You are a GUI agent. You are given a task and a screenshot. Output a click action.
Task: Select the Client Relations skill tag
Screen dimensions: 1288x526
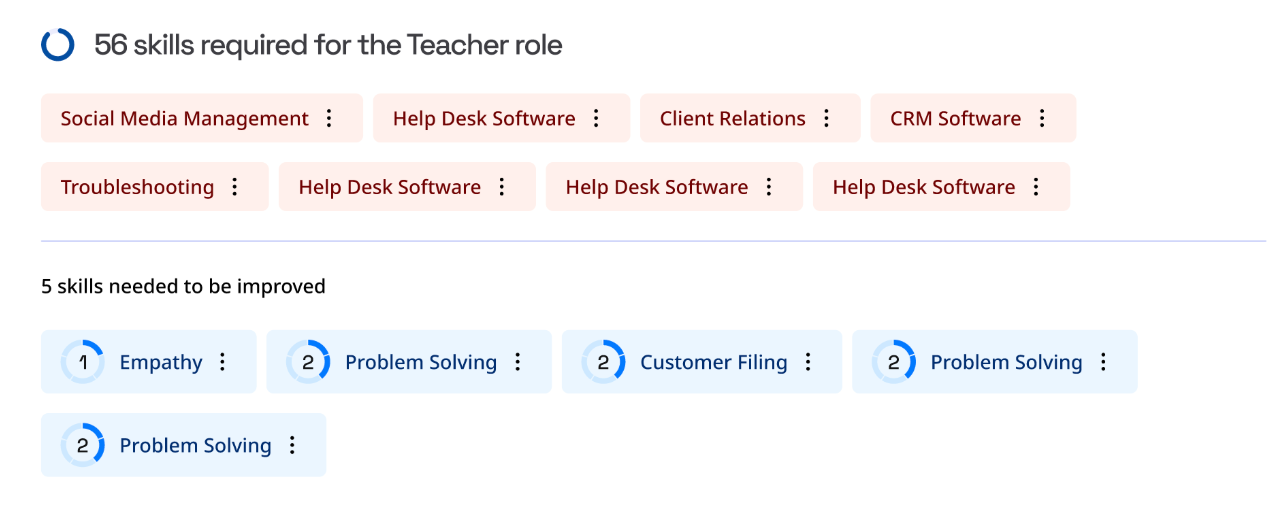[x=732, y=119]
